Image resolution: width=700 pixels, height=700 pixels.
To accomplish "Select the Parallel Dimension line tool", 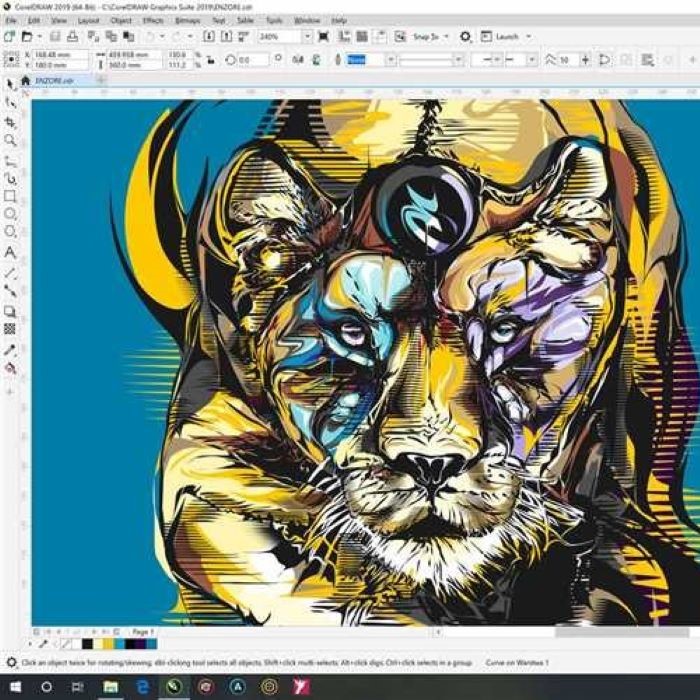I will tap(10, 273).
